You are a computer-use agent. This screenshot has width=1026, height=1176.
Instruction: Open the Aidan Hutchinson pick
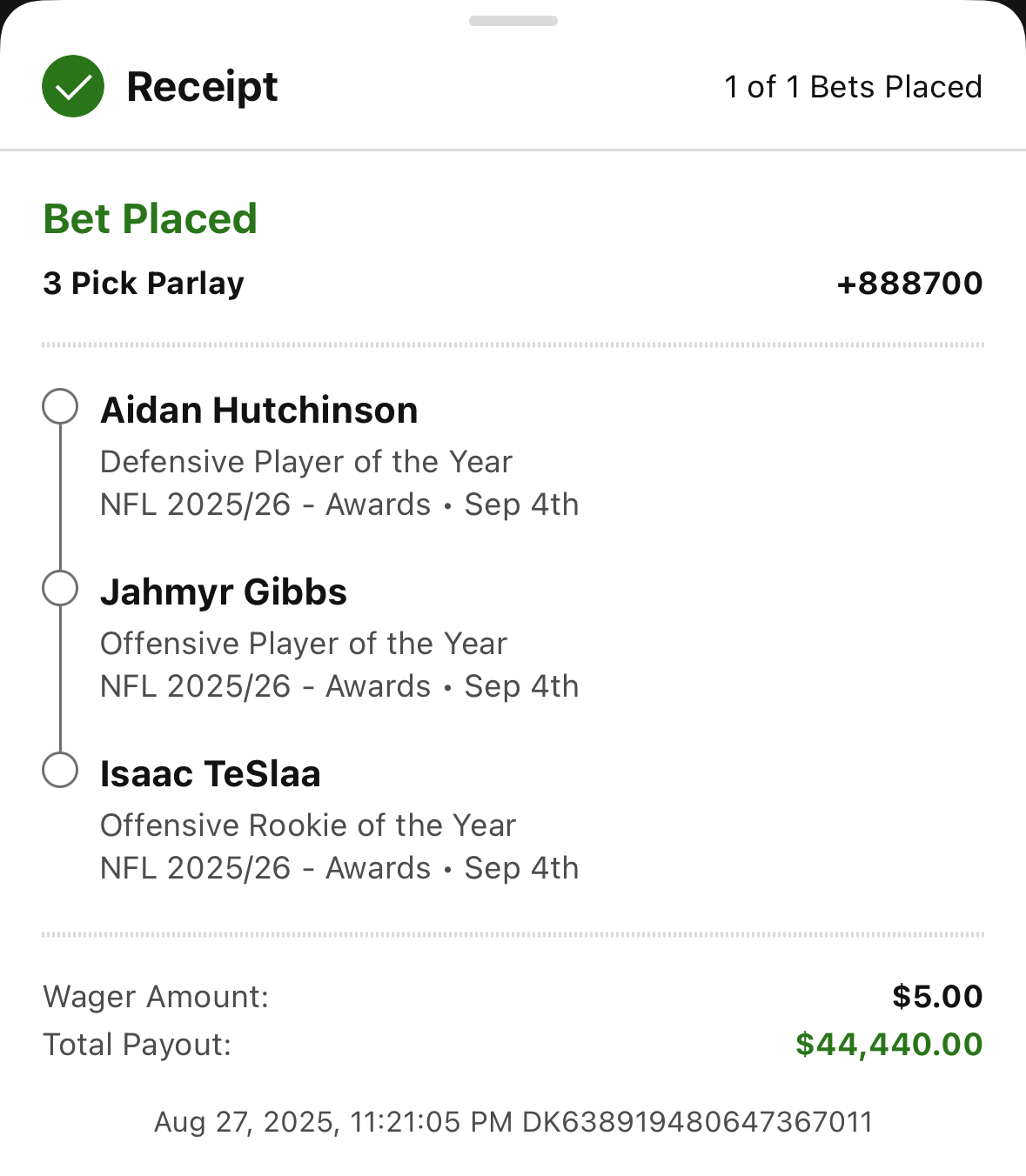259,410
